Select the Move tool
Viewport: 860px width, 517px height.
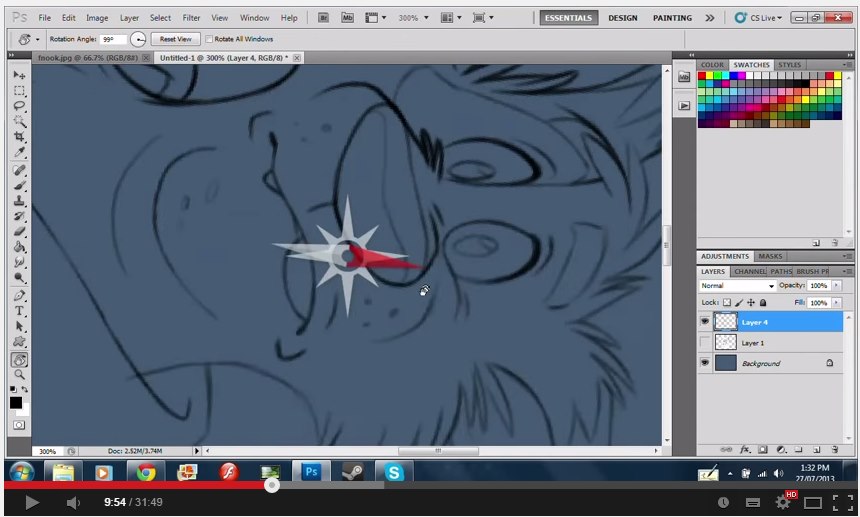[x=19, y=75]
